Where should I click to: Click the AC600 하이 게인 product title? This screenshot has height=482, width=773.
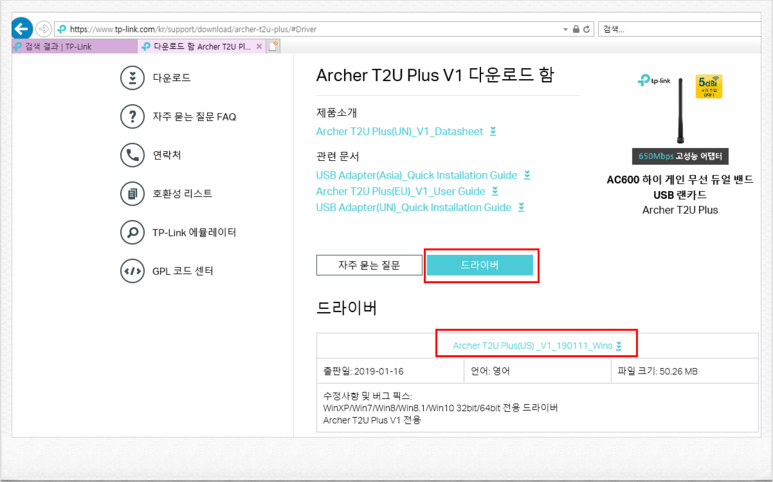pyautogui.click(x=680, y=187)
